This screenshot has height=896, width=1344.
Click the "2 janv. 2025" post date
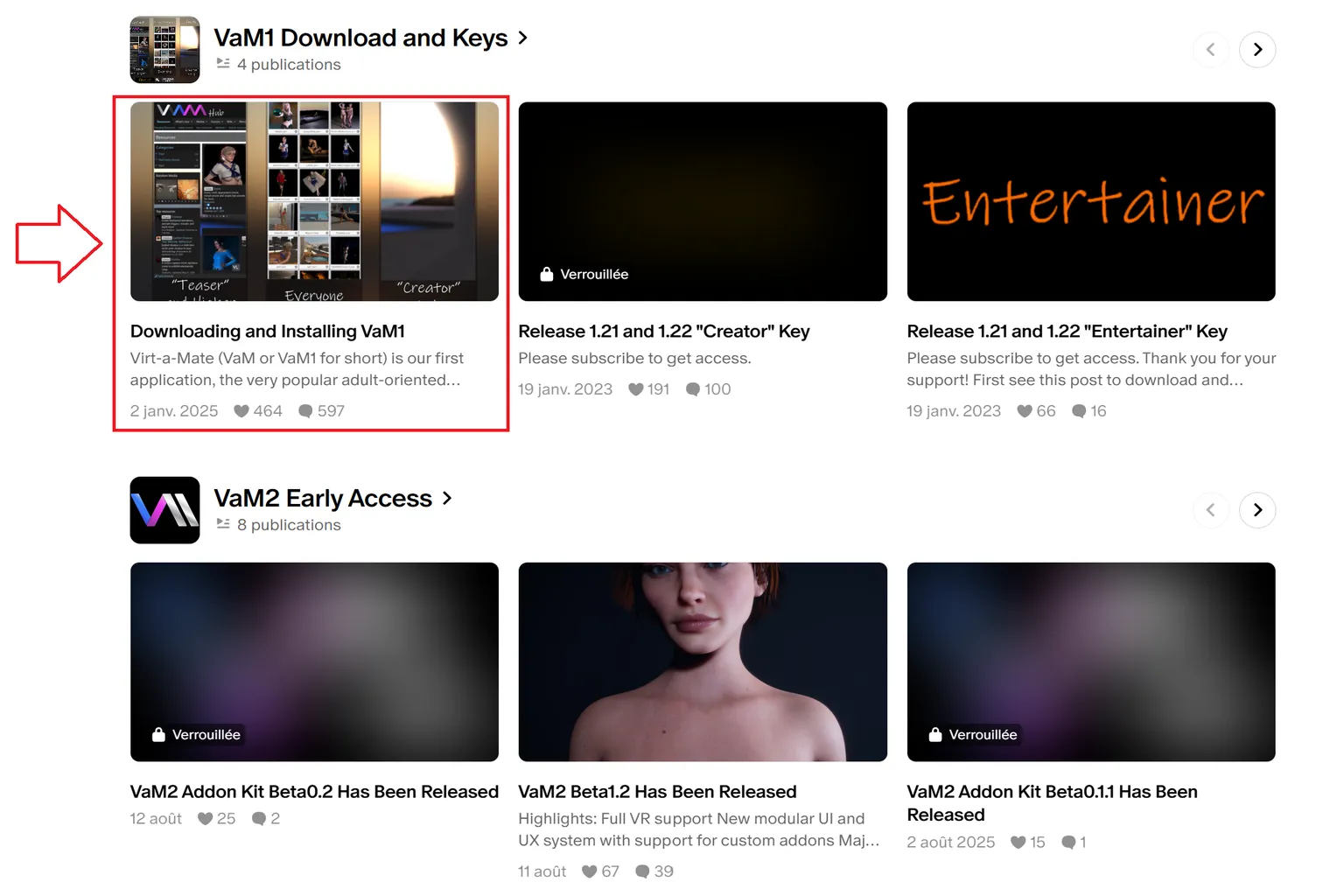[x=174, y=411]
